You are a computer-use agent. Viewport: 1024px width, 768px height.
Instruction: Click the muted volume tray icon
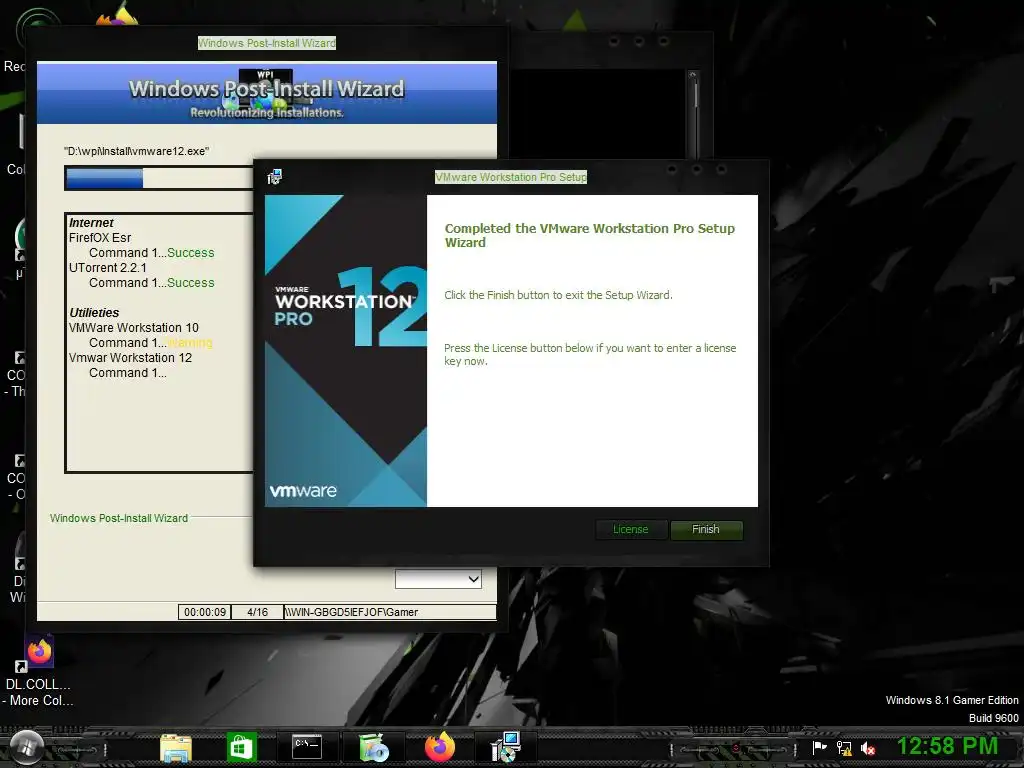(x=868, y=748)
